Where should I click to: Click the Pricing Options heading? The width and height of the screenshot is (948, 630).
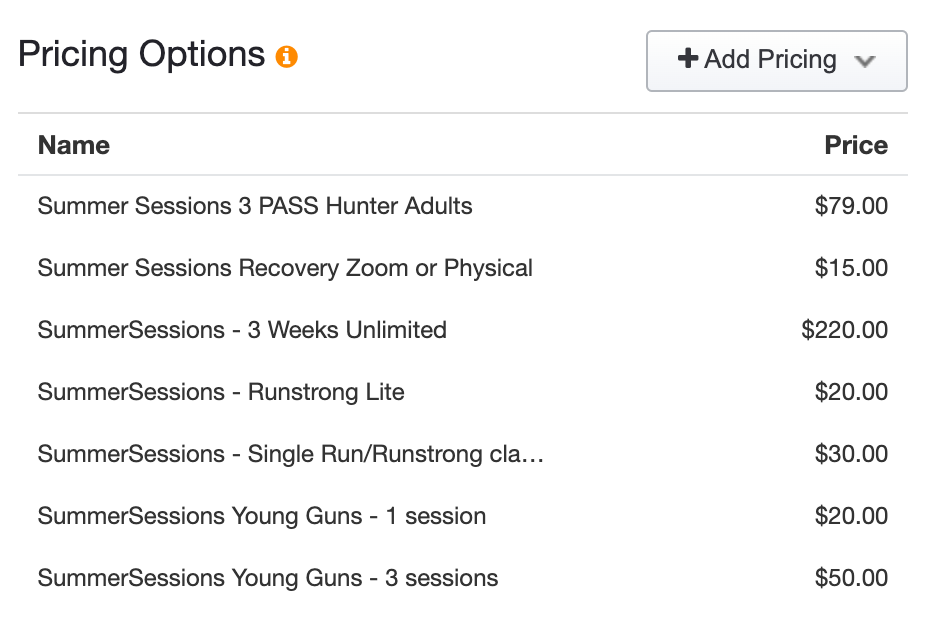(x=141, y=54)
